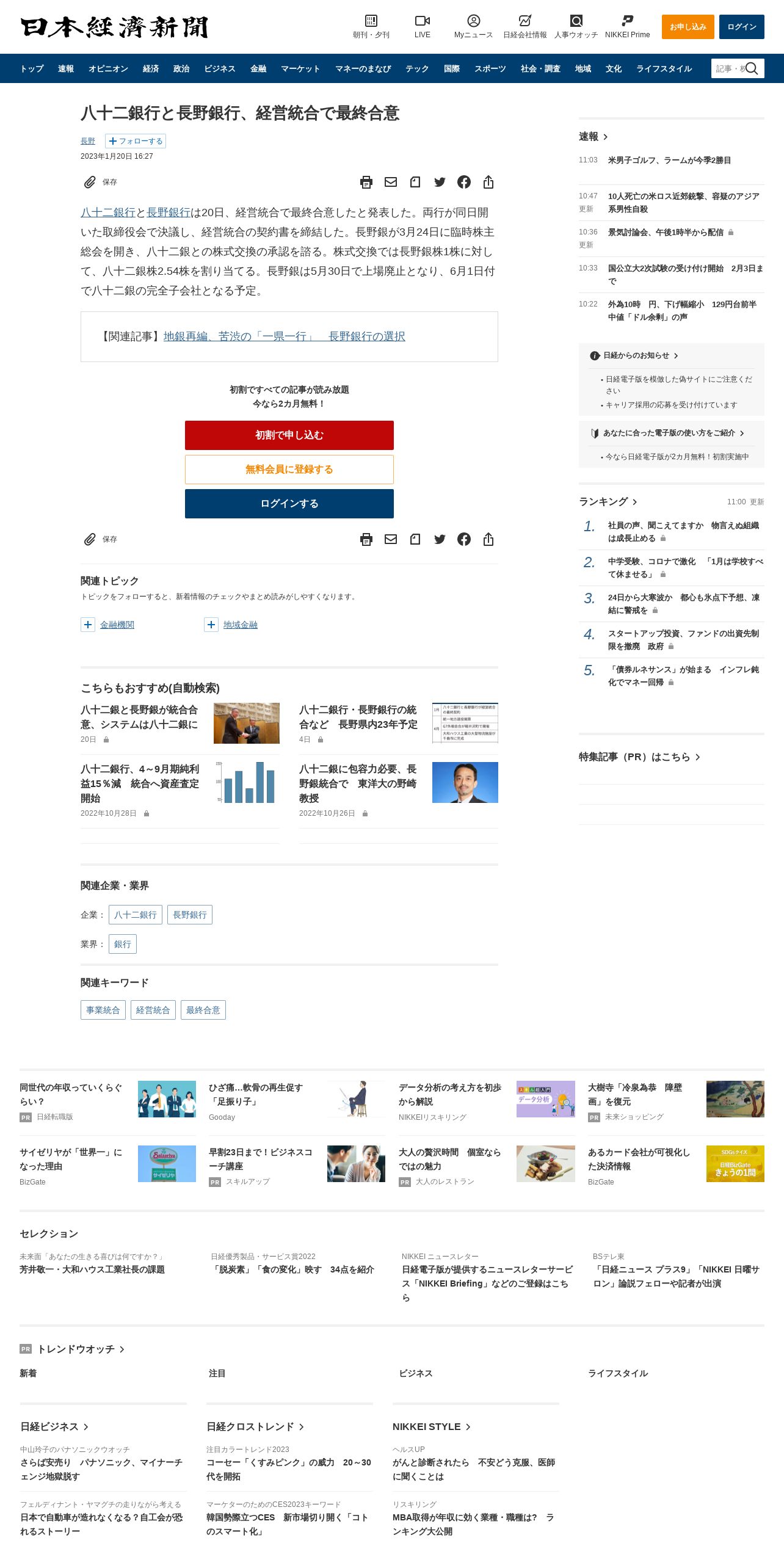
Task: Share on Twitter using lower icon
Action: click(x=440, y=539)
